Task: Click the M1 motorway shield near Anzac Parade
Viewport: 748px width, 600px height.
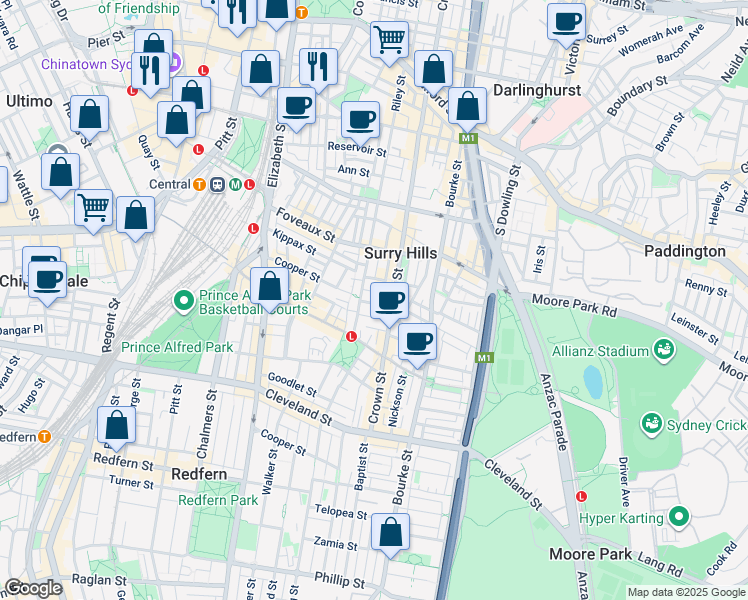Action: click(x=484, y=358)
